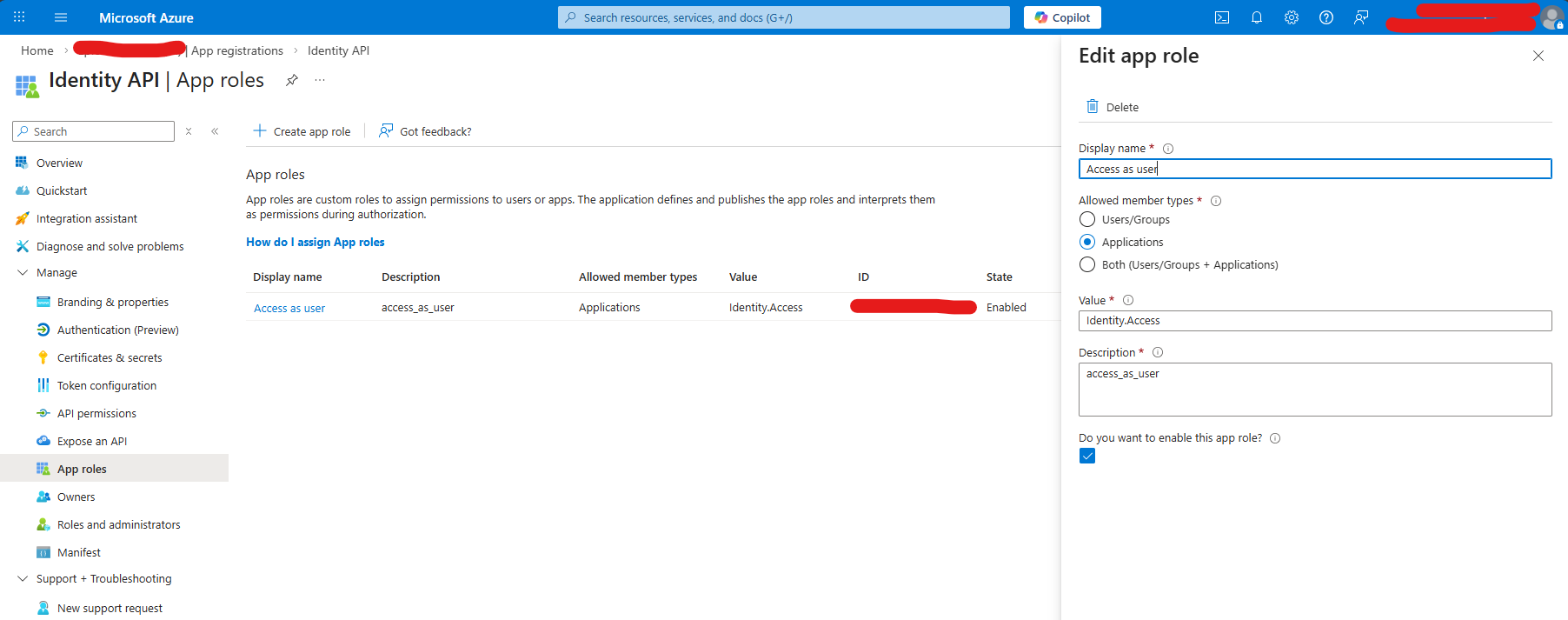The image size is (1568, 620).
Task: Clear the sidebar search with the X icon
Action: (x=189, y=131)
